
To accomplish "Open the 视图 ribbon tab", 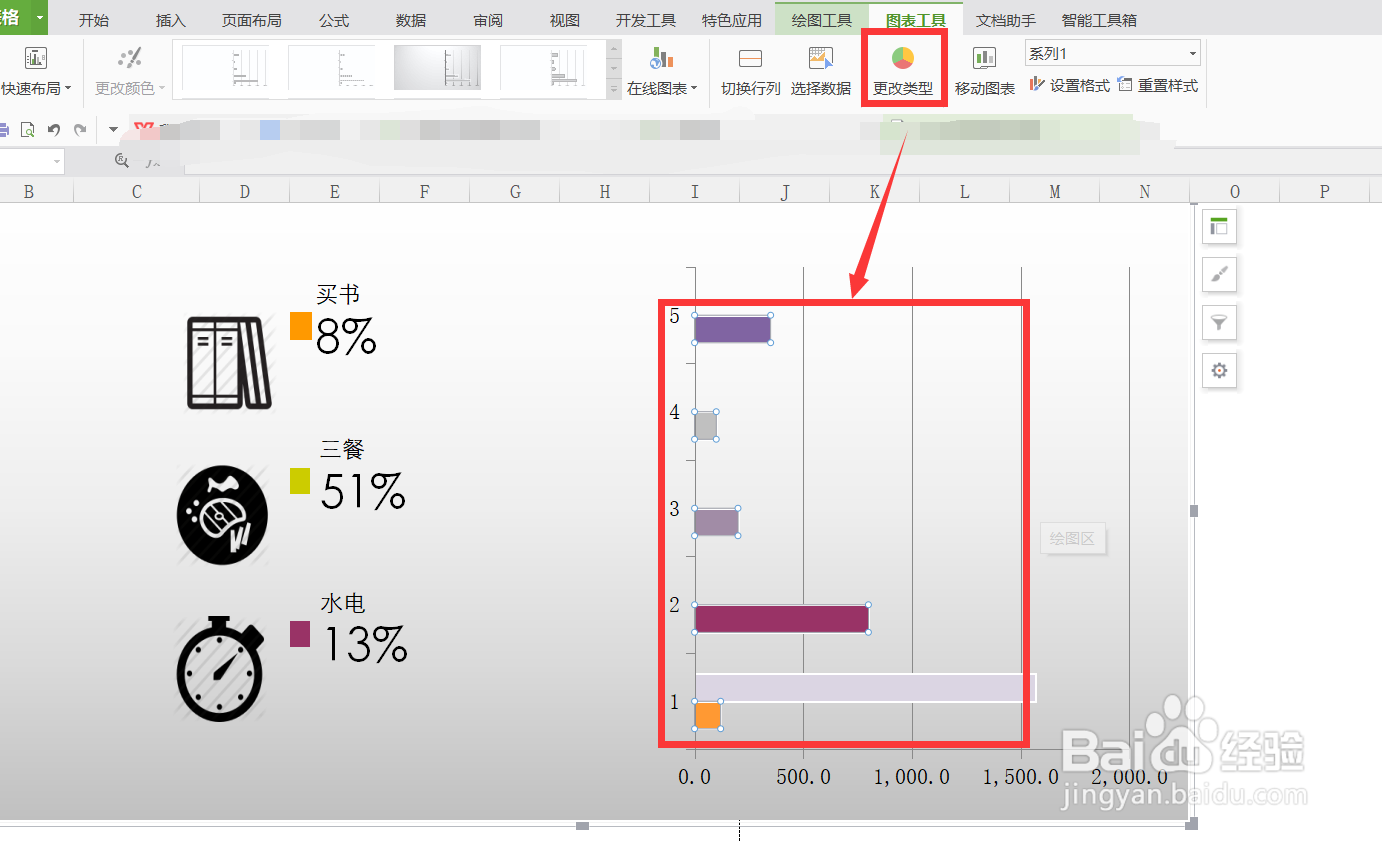I will [x=565, y=20].
